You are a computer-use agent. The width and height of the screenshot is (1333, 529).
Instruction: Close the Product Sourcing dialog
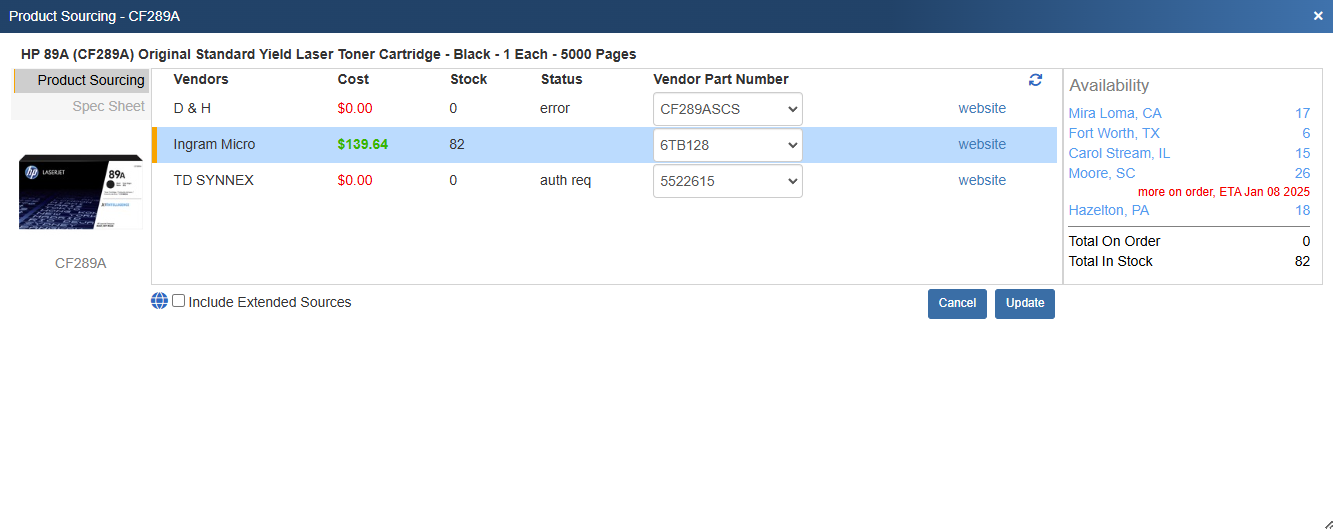(x=1318, y=16)
